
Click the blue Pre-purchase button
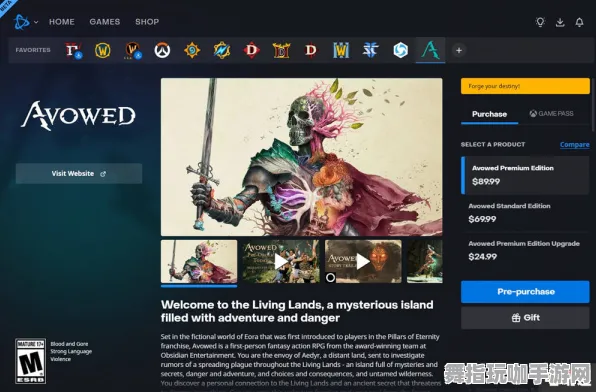[x=525, y=292]
